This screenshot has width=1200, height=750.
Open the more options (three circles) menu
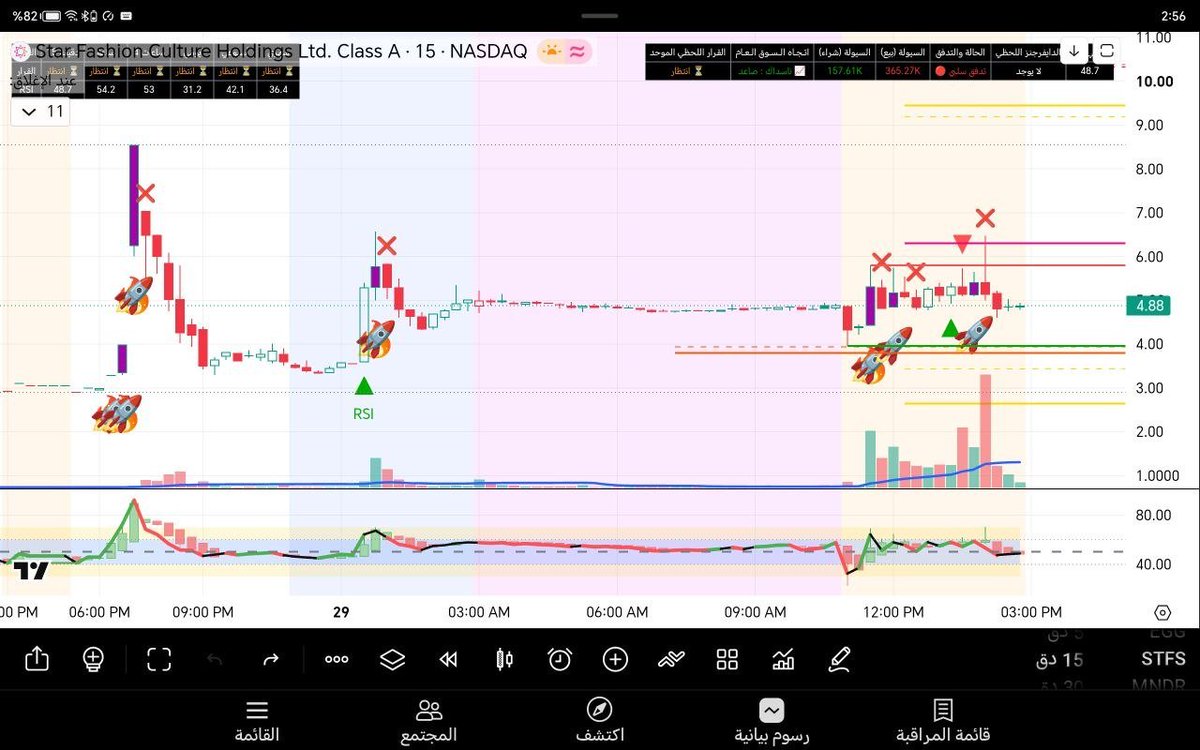coord(336,659)
